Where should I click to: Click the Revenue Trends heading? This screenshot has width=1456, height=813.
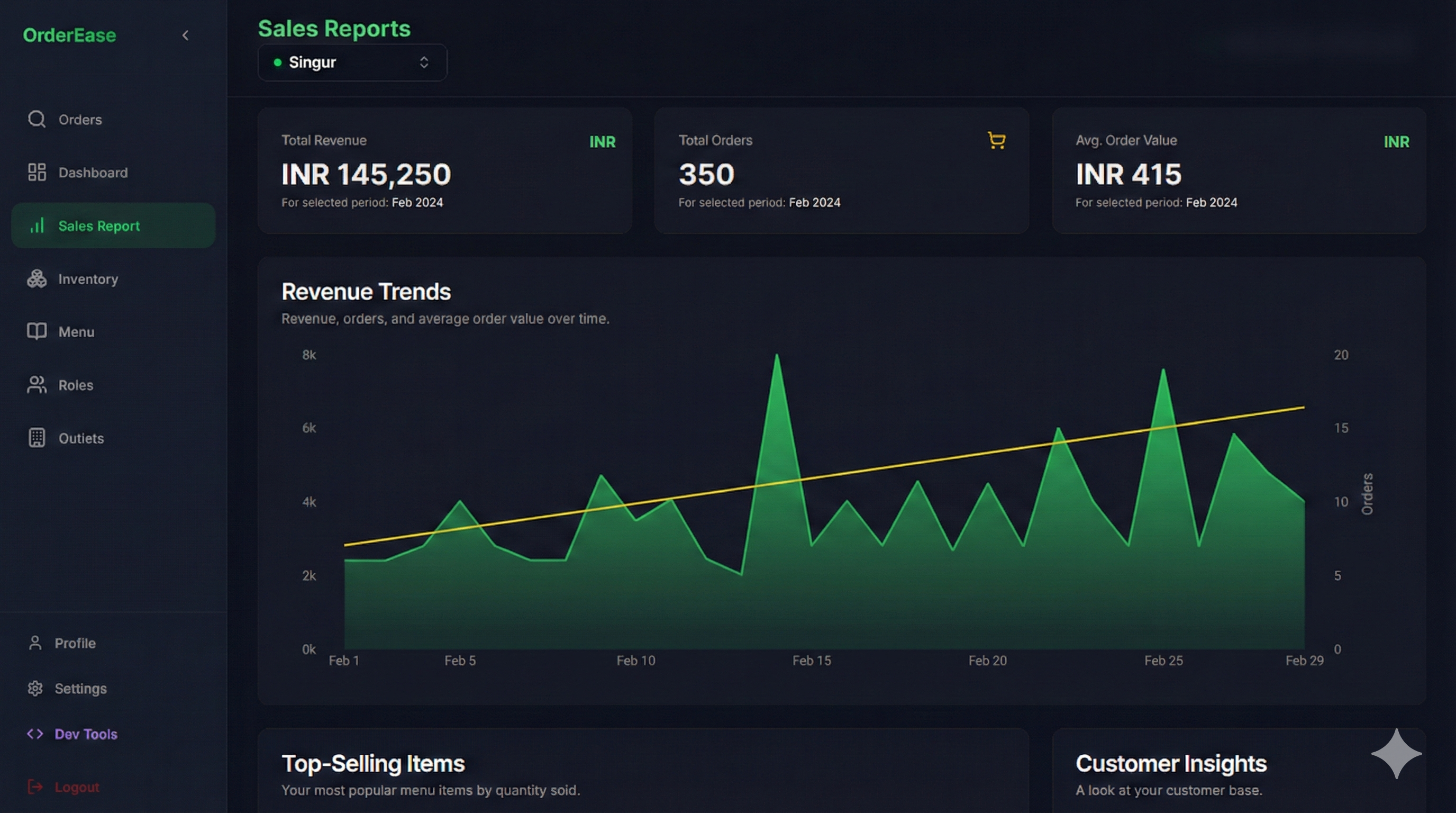tap(366, 292)
